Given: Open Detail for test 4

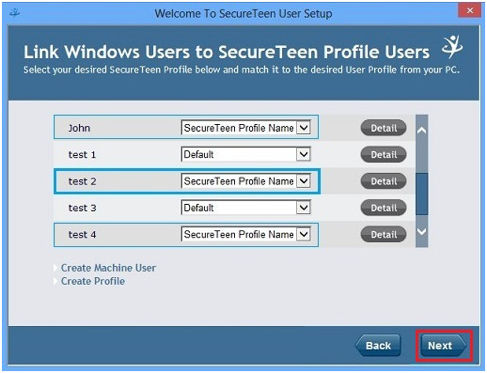Looking at the screenshot, I should pos(384,235).
